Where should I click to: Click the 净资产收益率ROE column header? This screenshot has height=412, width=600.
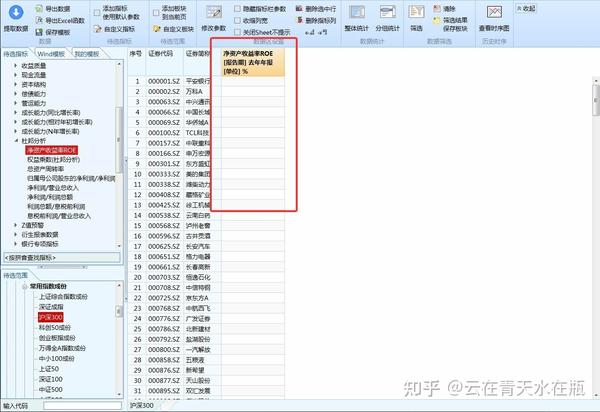pyautogui.click(x=253, y=62)
